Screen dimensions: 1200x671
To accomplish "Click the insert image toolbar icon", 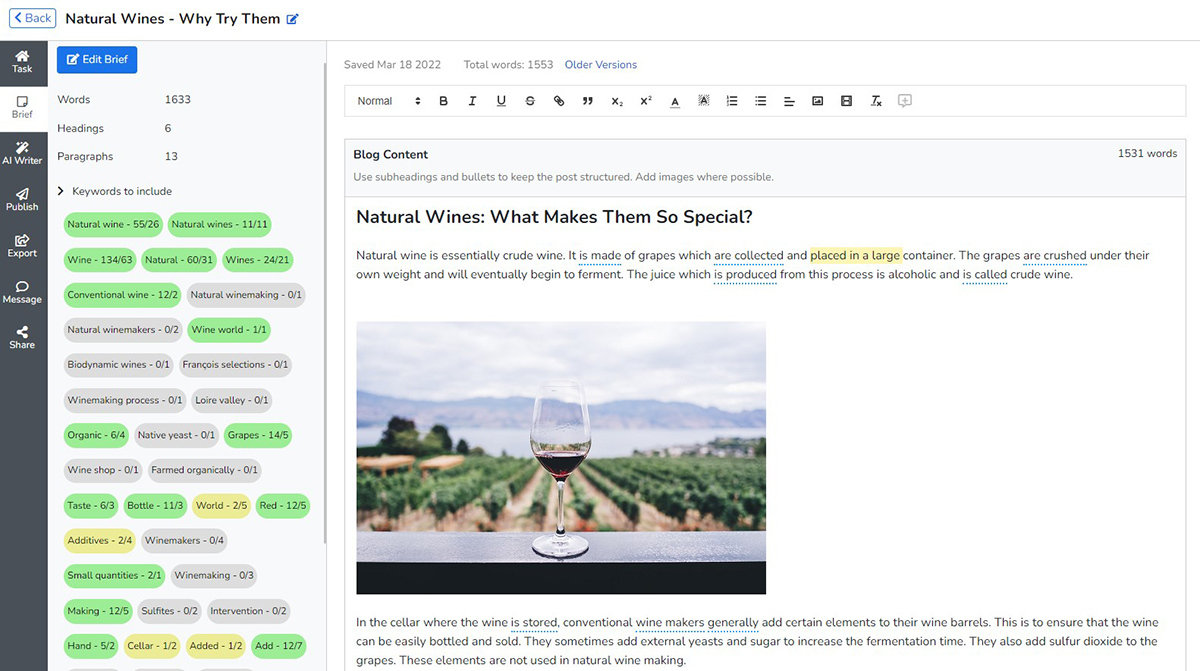I will tap(818, 101).
